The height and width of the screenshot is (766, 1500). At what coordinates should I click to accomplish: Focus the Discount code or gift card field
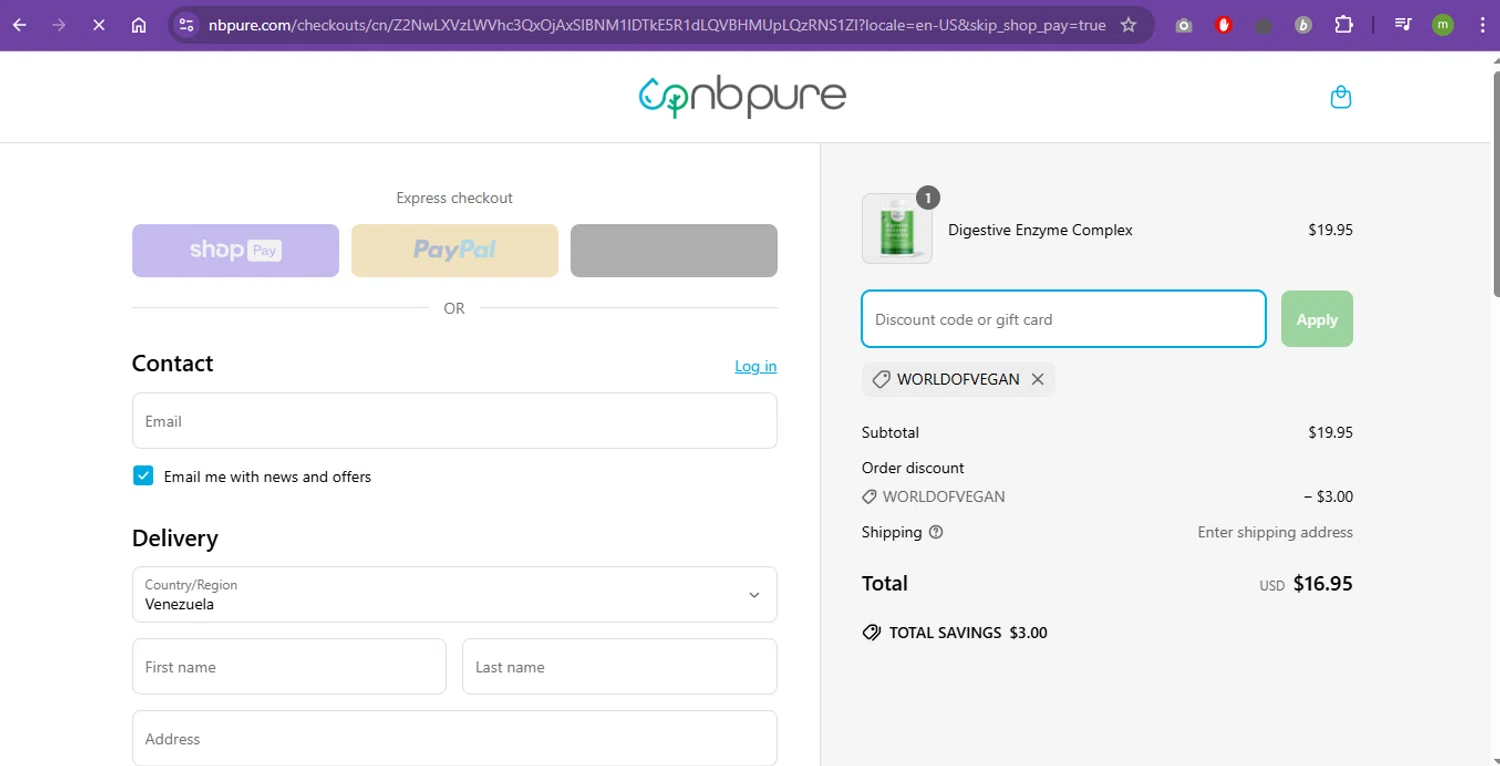click(1064, 319)
